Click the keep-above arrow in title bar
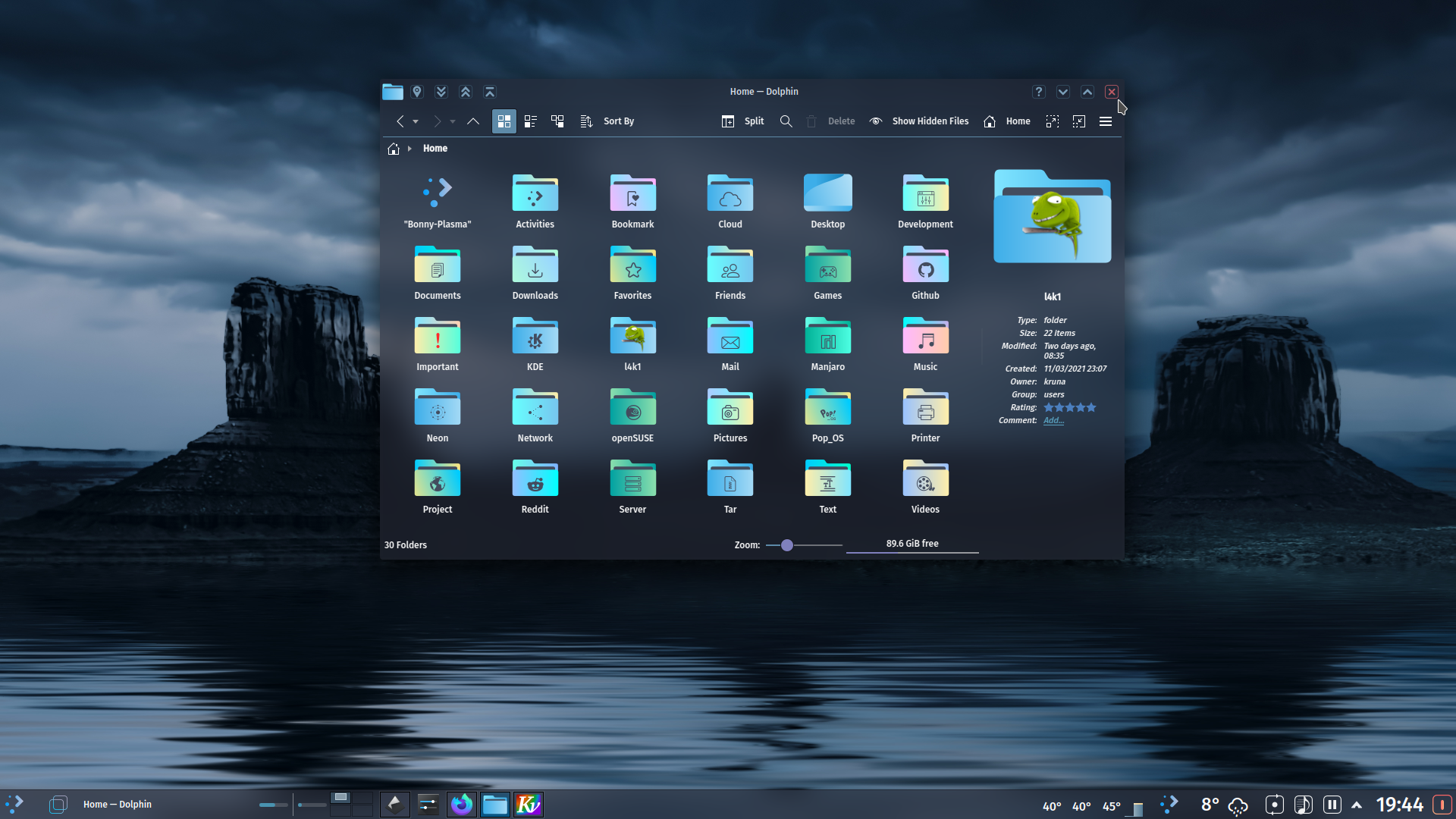 click(490, 92)
